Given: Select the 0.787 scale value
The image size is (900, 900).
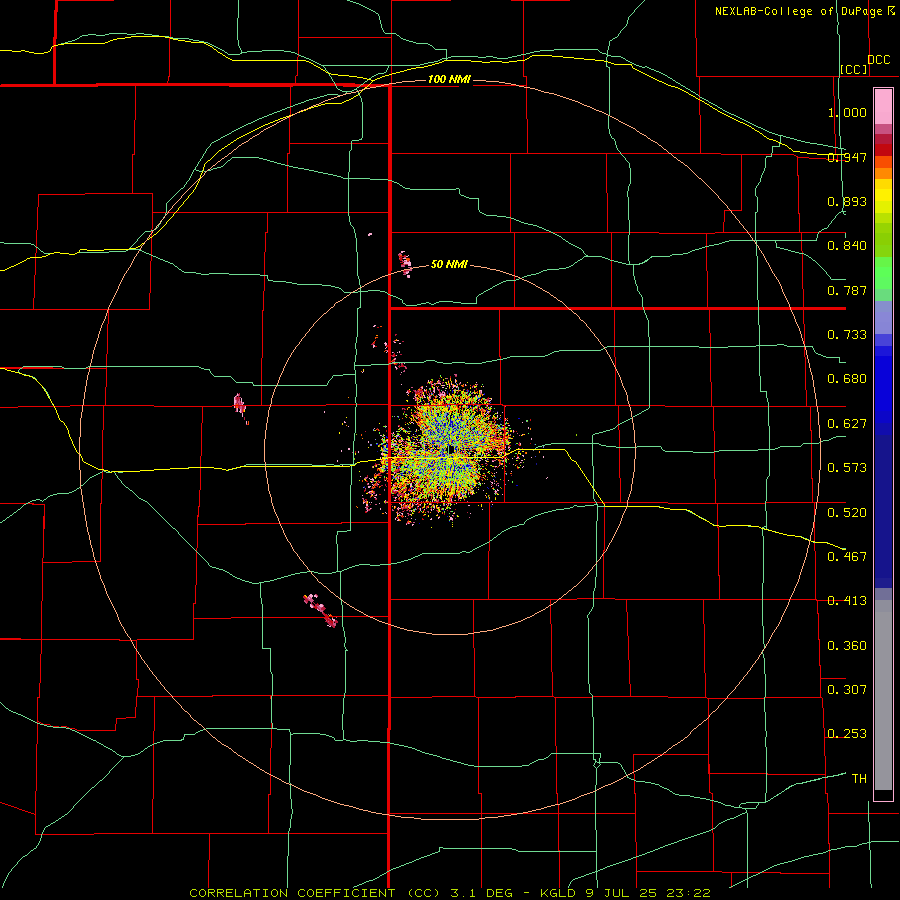Looking at the screenshot, I should [x=847, y=290].
